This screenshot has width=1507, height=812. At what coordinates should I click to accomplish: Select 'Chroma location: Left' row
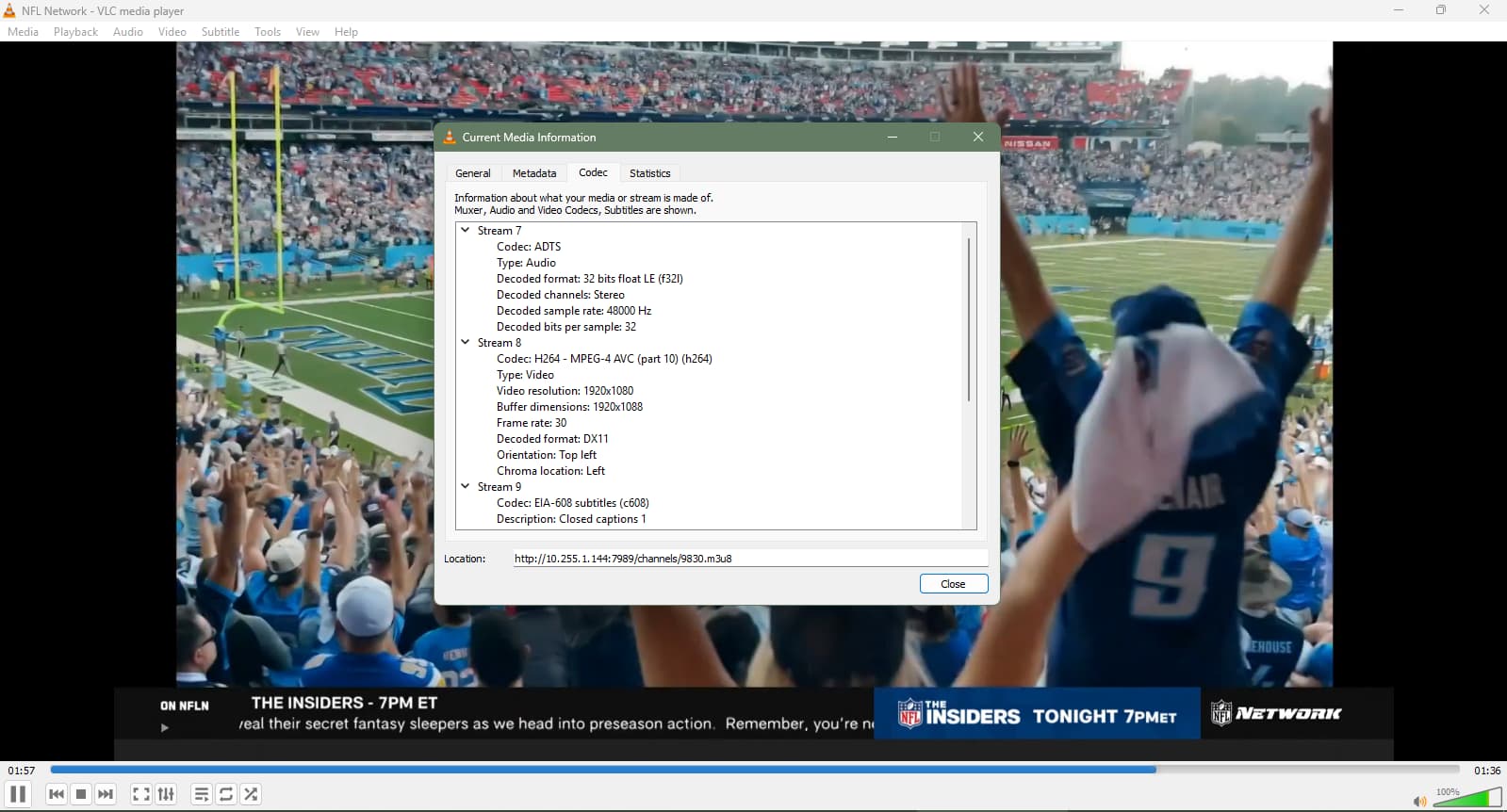pos(551,471)
